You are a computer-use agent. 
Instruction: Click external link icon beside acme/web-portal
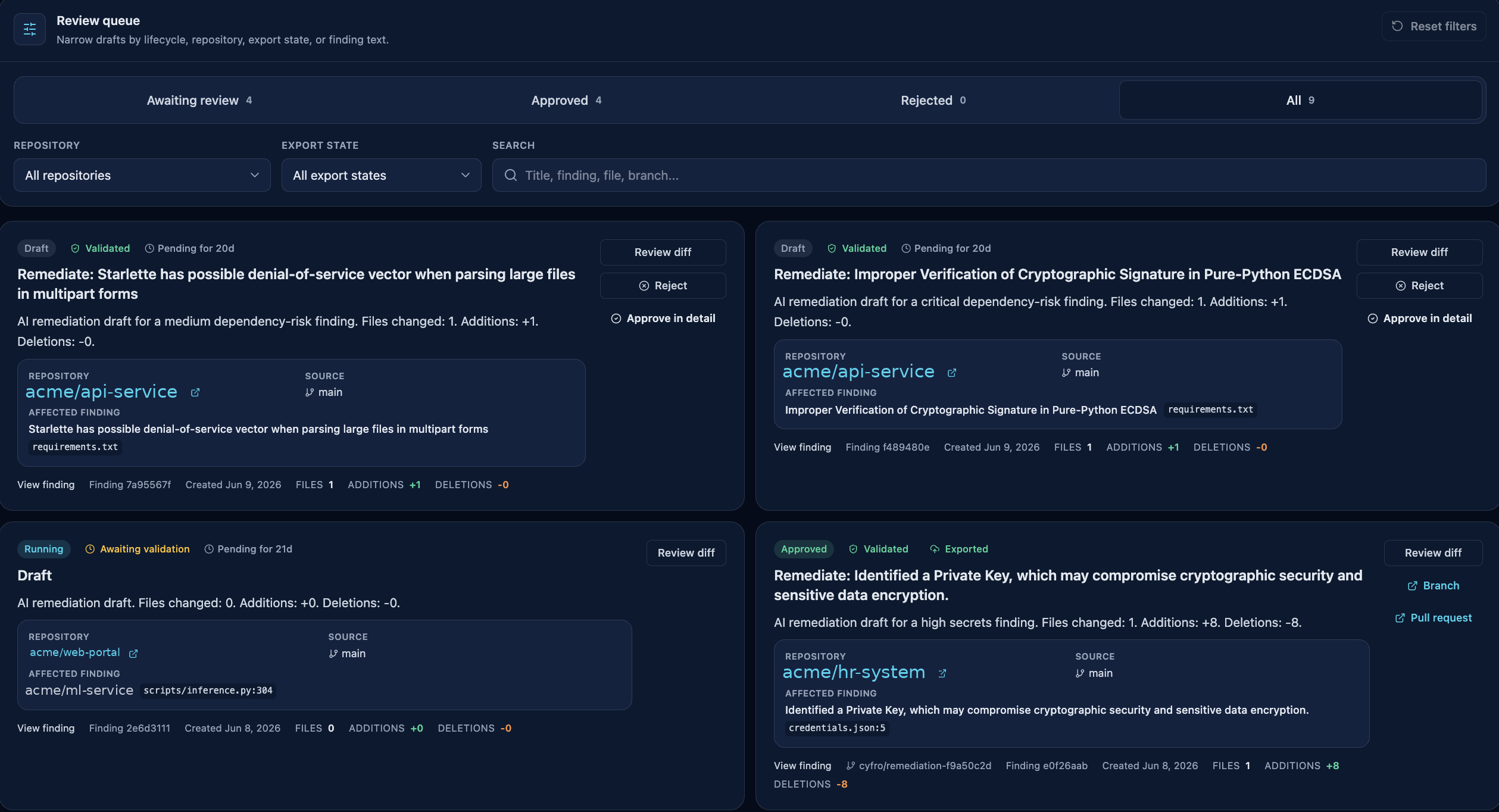click(133, 654)
